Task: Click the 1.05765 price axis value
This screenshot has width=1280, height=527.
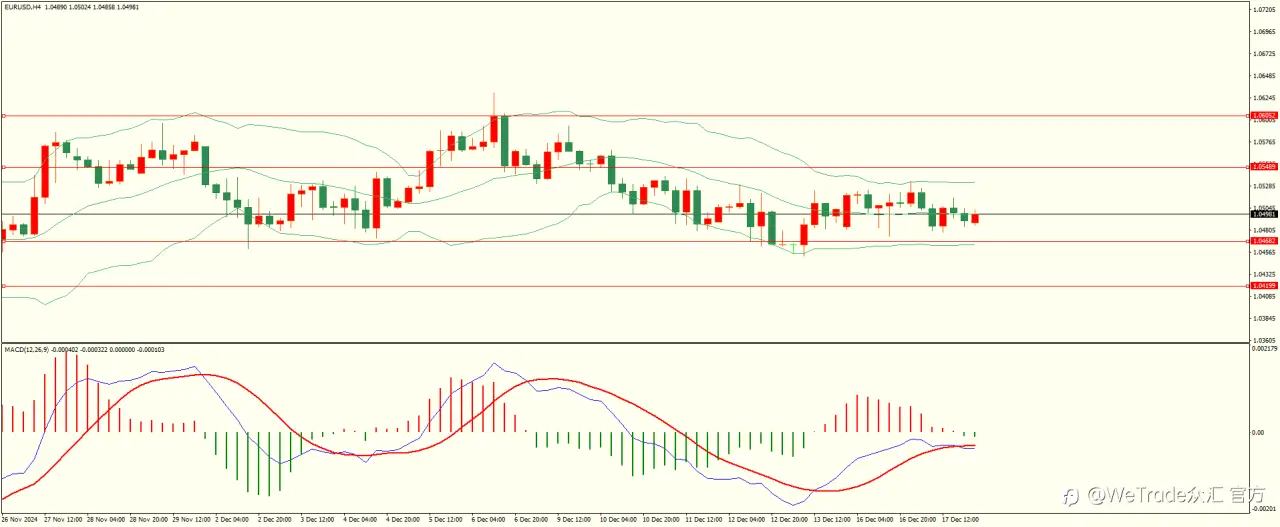Action: tap(1264, 142)
